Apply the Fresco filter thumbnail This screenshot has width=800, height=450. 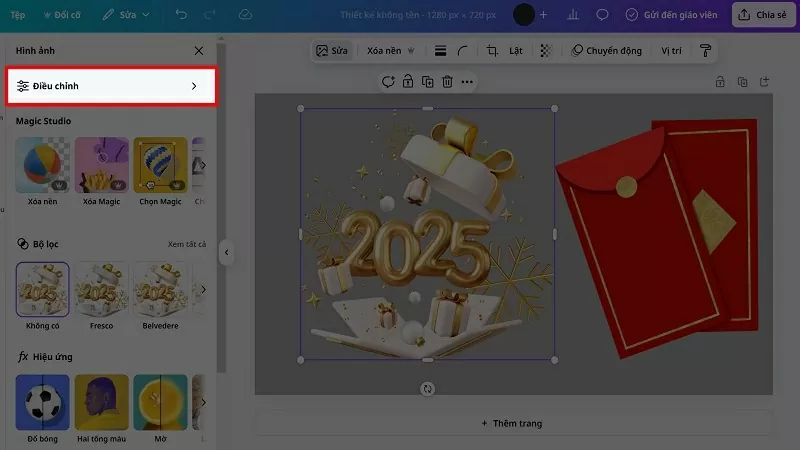[x=102, y=290]
